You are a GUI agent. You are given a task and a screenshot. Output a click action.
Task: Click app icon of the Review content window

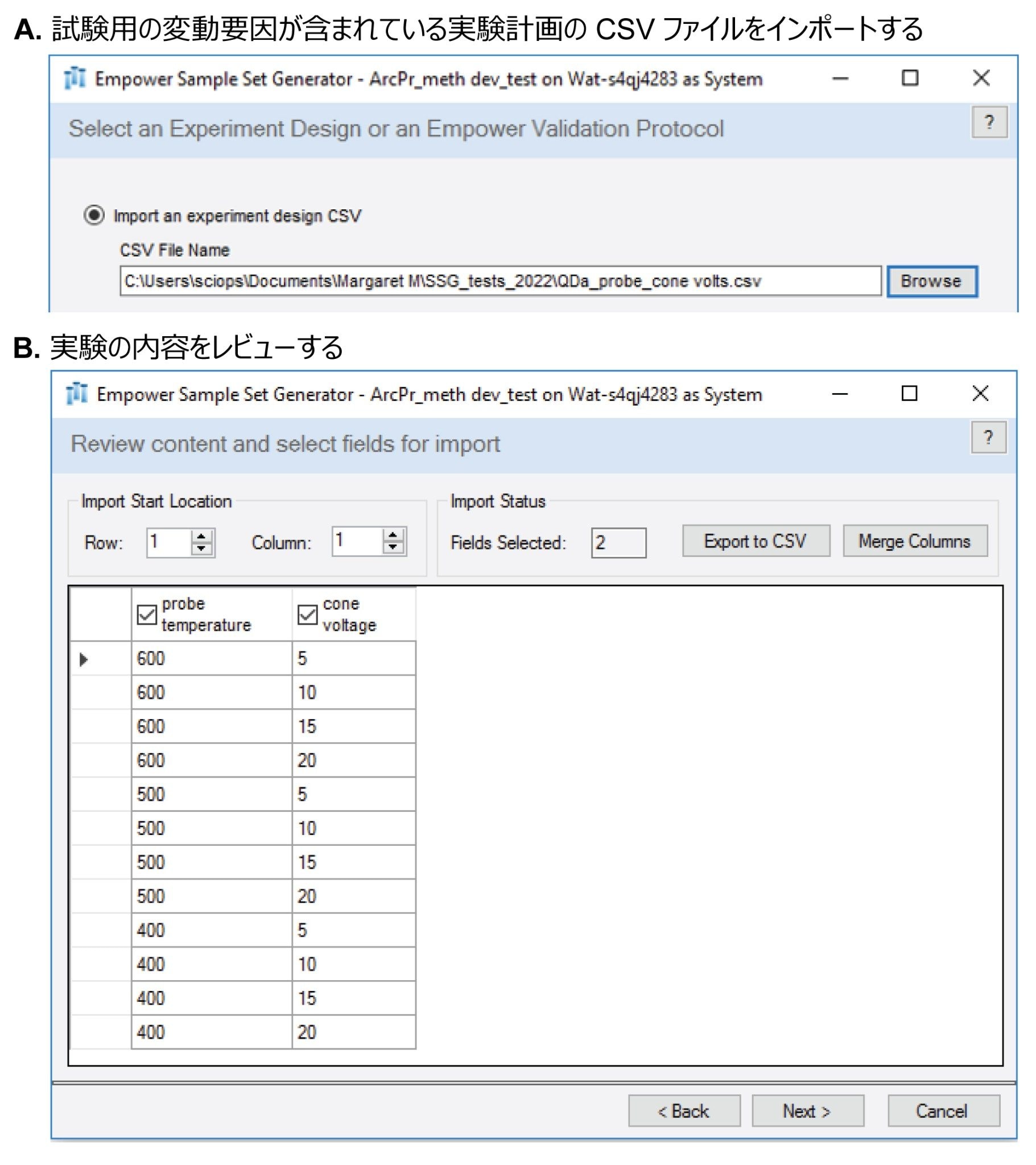(76, 393)
